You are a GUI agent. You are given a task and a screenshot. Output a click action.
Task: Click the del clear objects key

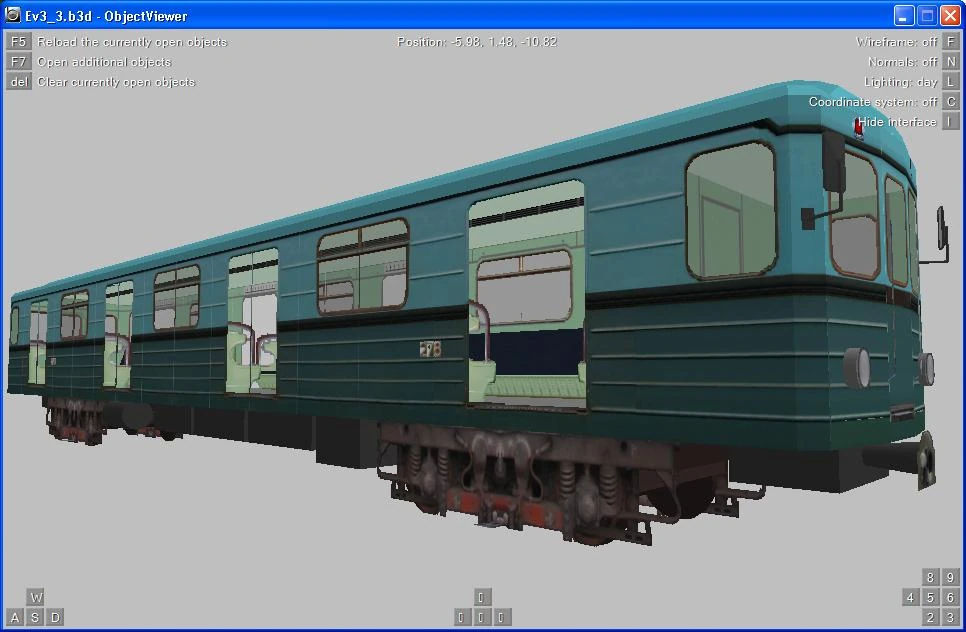click(x=18, y=82)
